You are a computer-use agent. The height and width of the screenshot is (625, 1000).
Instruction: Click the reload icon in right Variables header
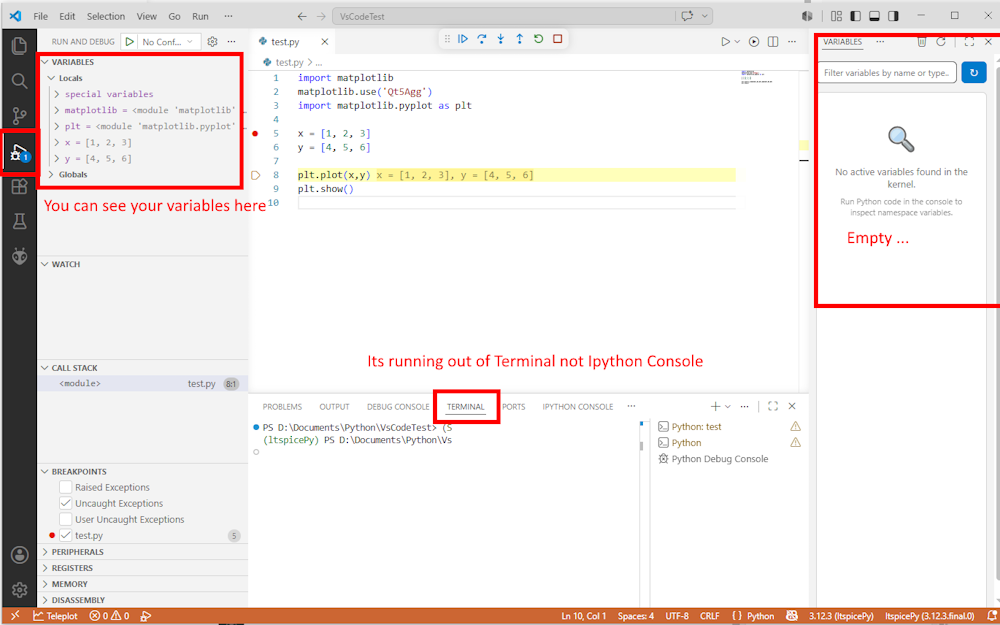pos(941,41)
